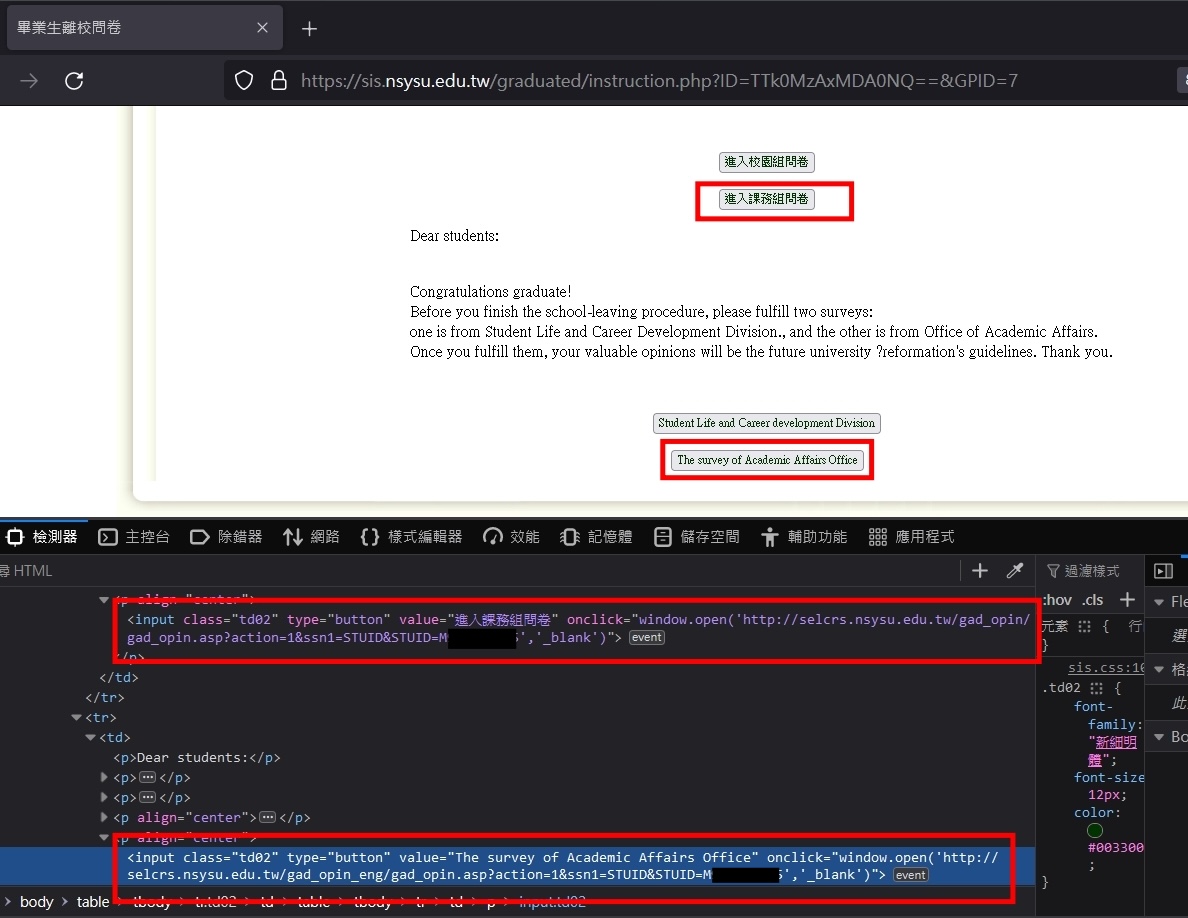This screenshot has height=918, width=1188.
Task: Open the sis.css source link
Action: click(x=1106, y=667)
